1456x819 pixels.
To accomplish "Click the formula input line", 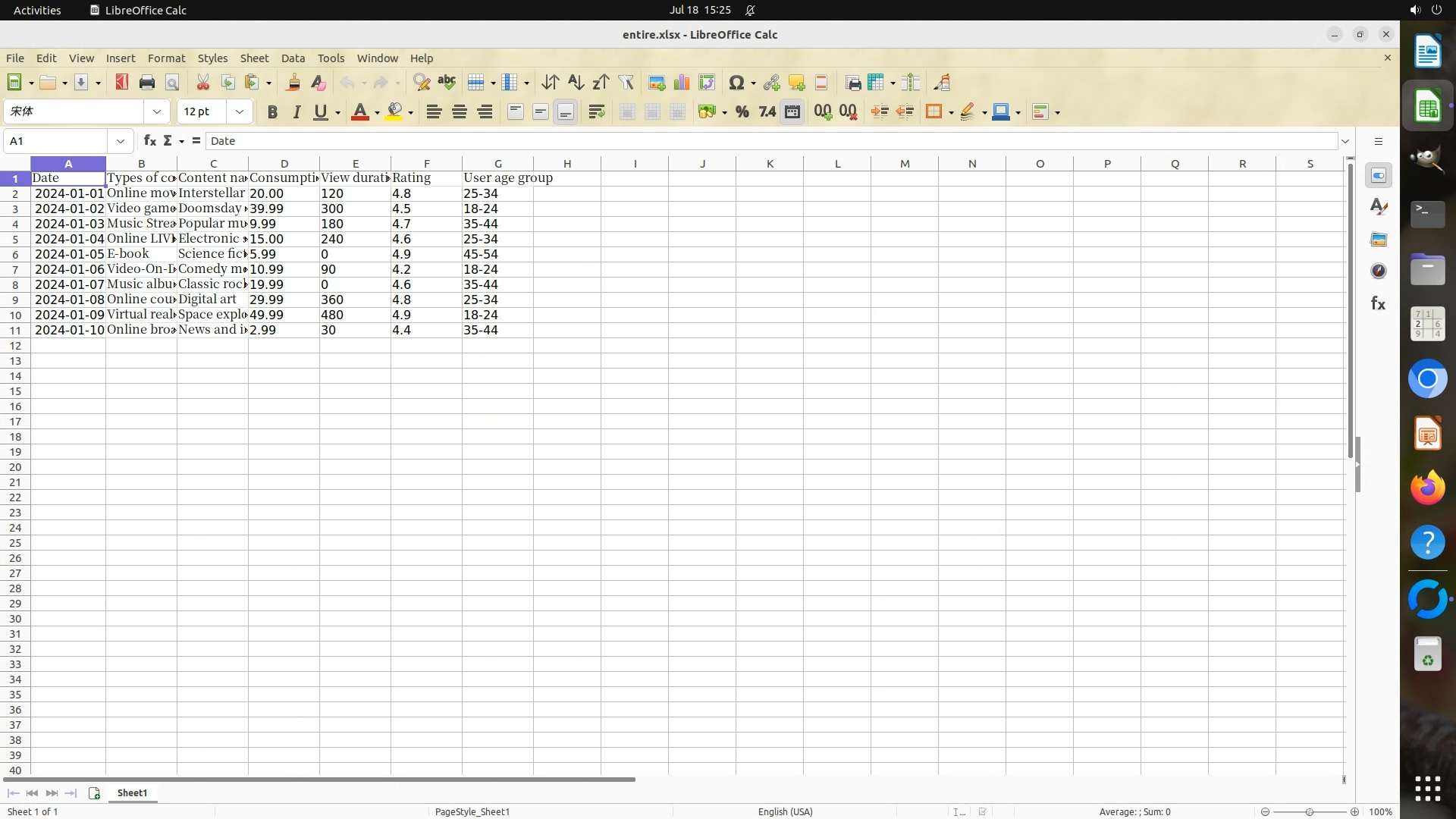I will (x=758, y=141).
